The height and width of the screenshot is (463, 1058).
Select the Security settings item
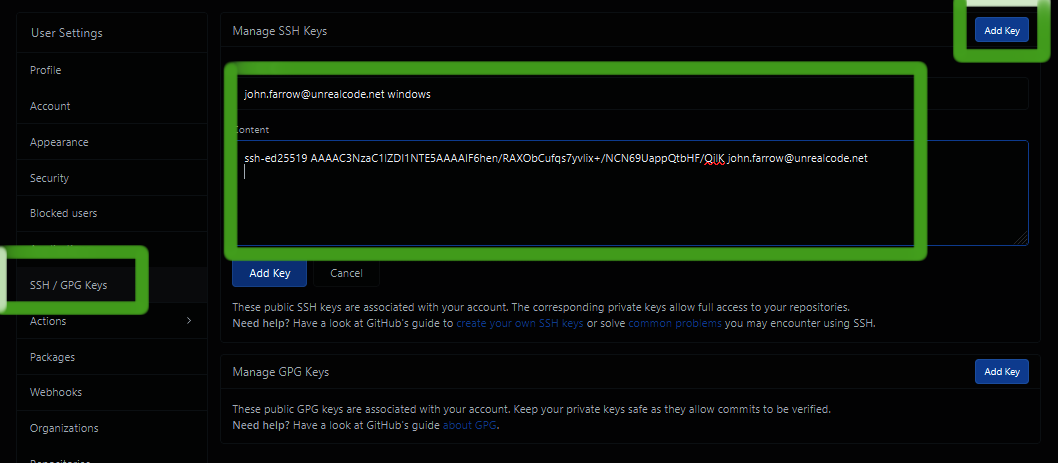[x=49, y=178]
